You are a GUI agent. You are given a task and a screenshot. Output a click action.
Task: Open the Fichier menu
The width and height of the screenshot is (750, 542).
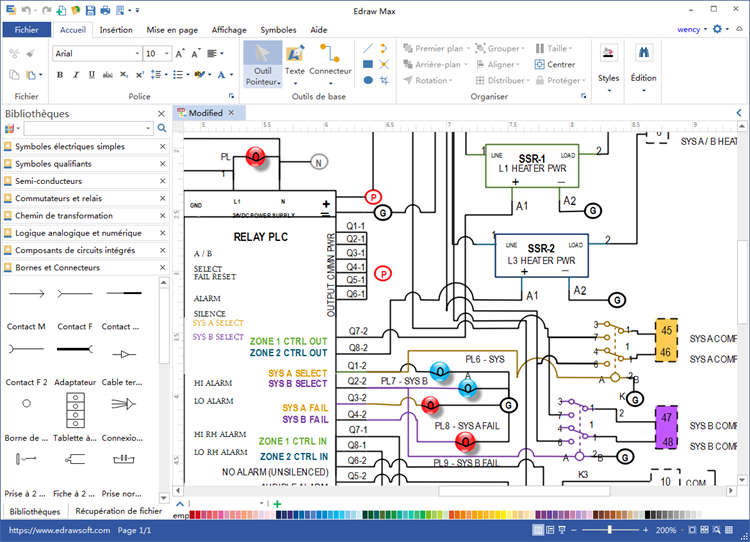pyautogui.click(x=26, y=30)
